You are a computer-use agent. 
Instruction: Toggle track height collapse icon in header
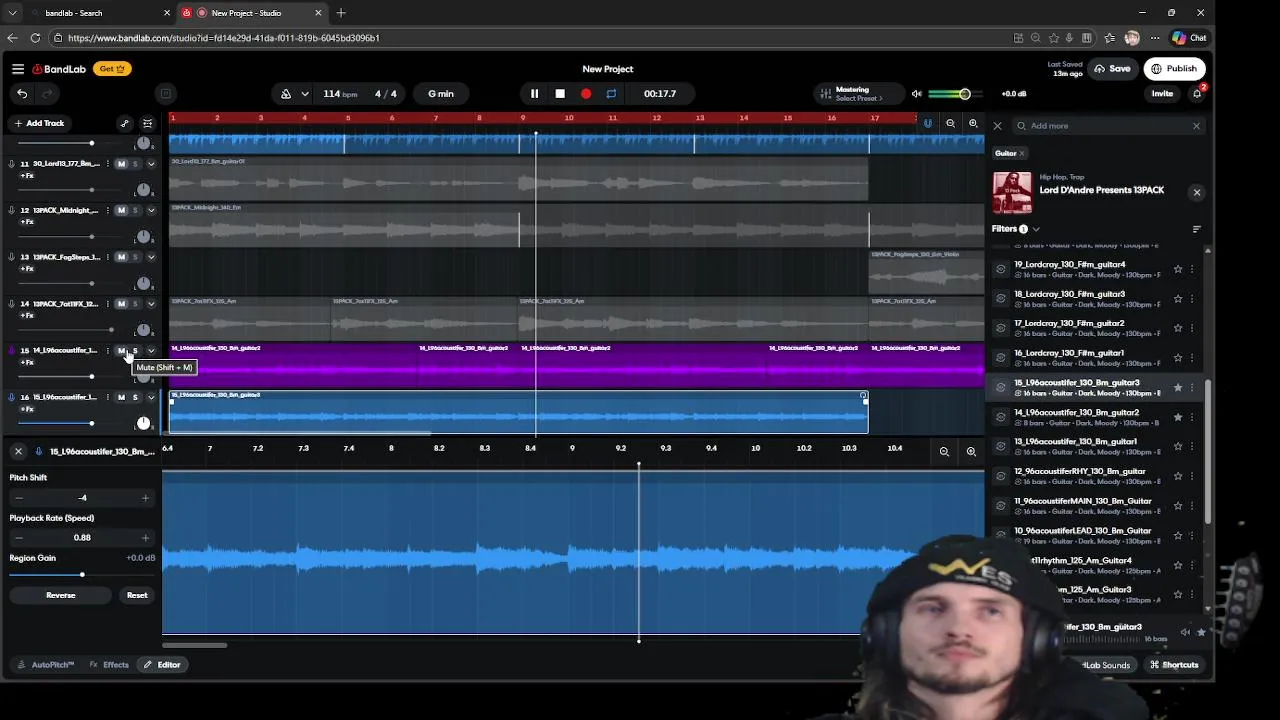(x=147, y=123)
